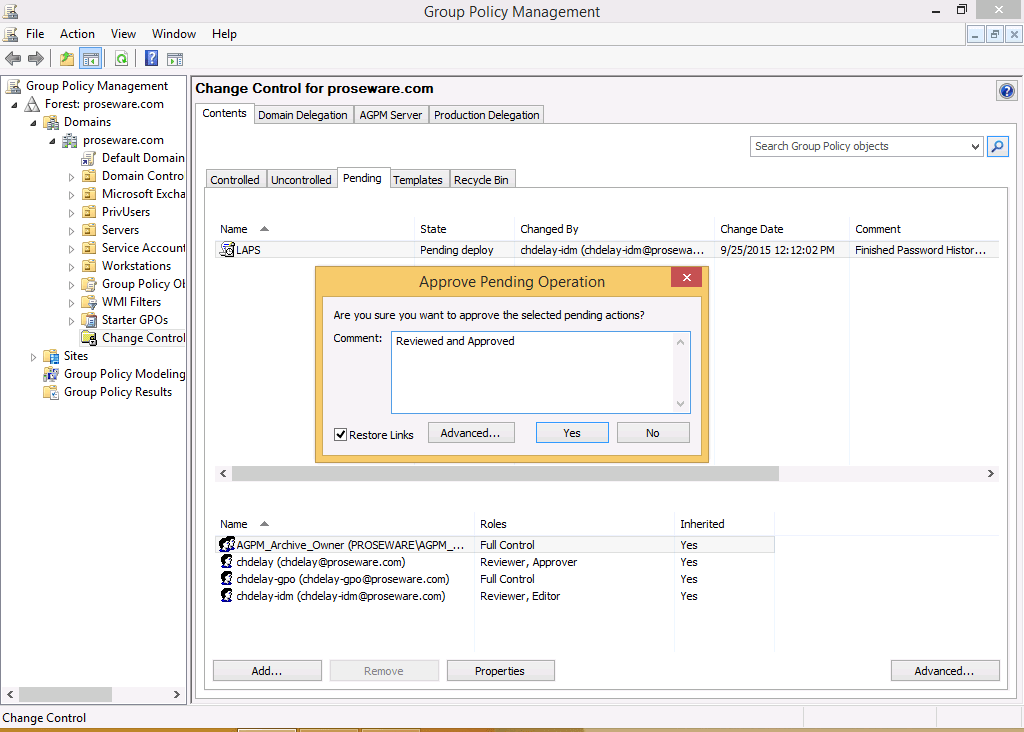Open the Action menu
1024x732 pixels.
tap(77, 34)
